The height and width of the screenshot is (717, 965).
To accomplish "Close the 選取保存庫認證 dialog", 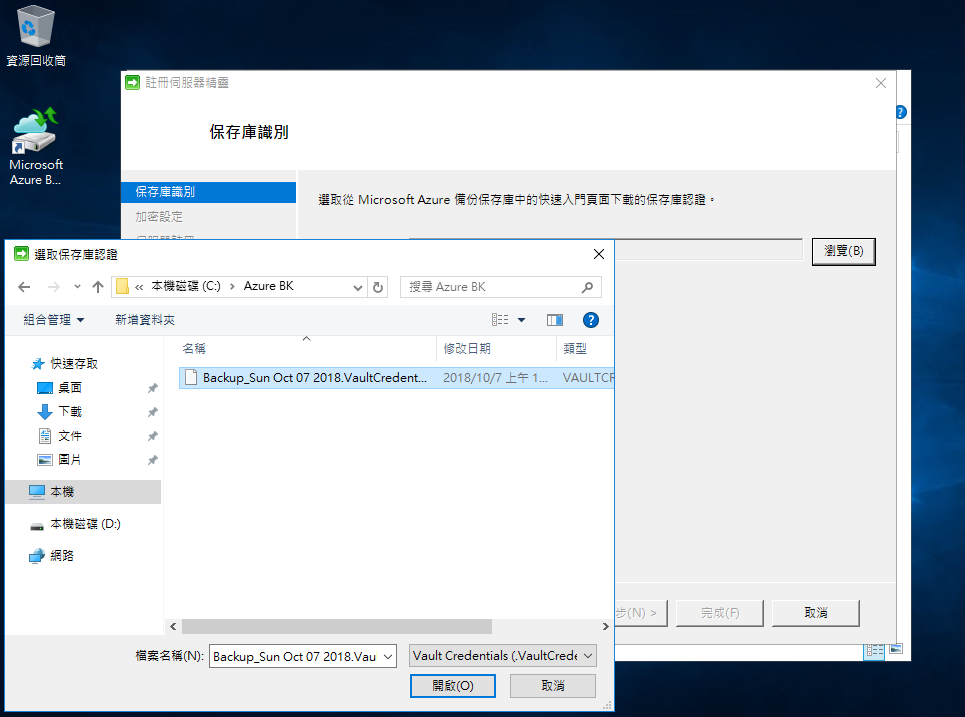I will (599, 254).
